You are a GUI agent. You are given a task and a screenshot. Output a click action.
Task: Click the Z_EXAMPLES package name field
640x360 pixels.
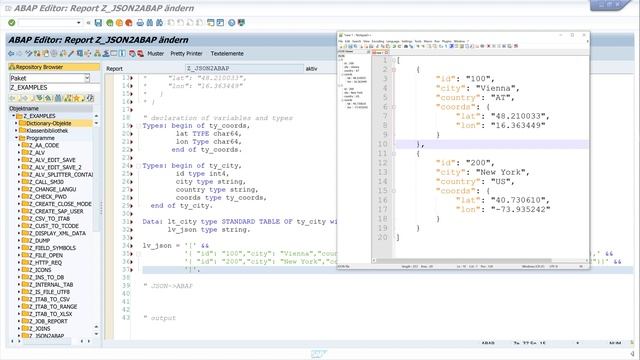54,87
